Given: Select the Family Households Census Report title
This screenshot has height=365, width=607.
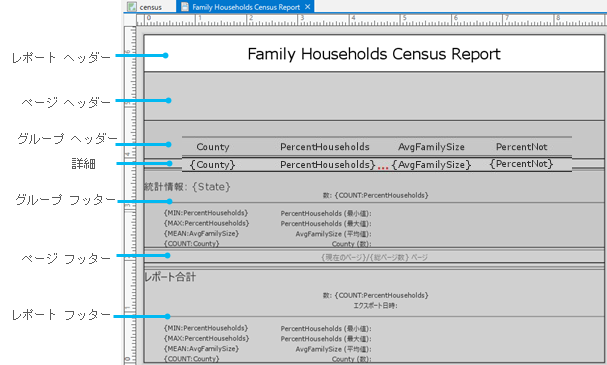Looking at the screenshot, I should (x=374, y=54).
